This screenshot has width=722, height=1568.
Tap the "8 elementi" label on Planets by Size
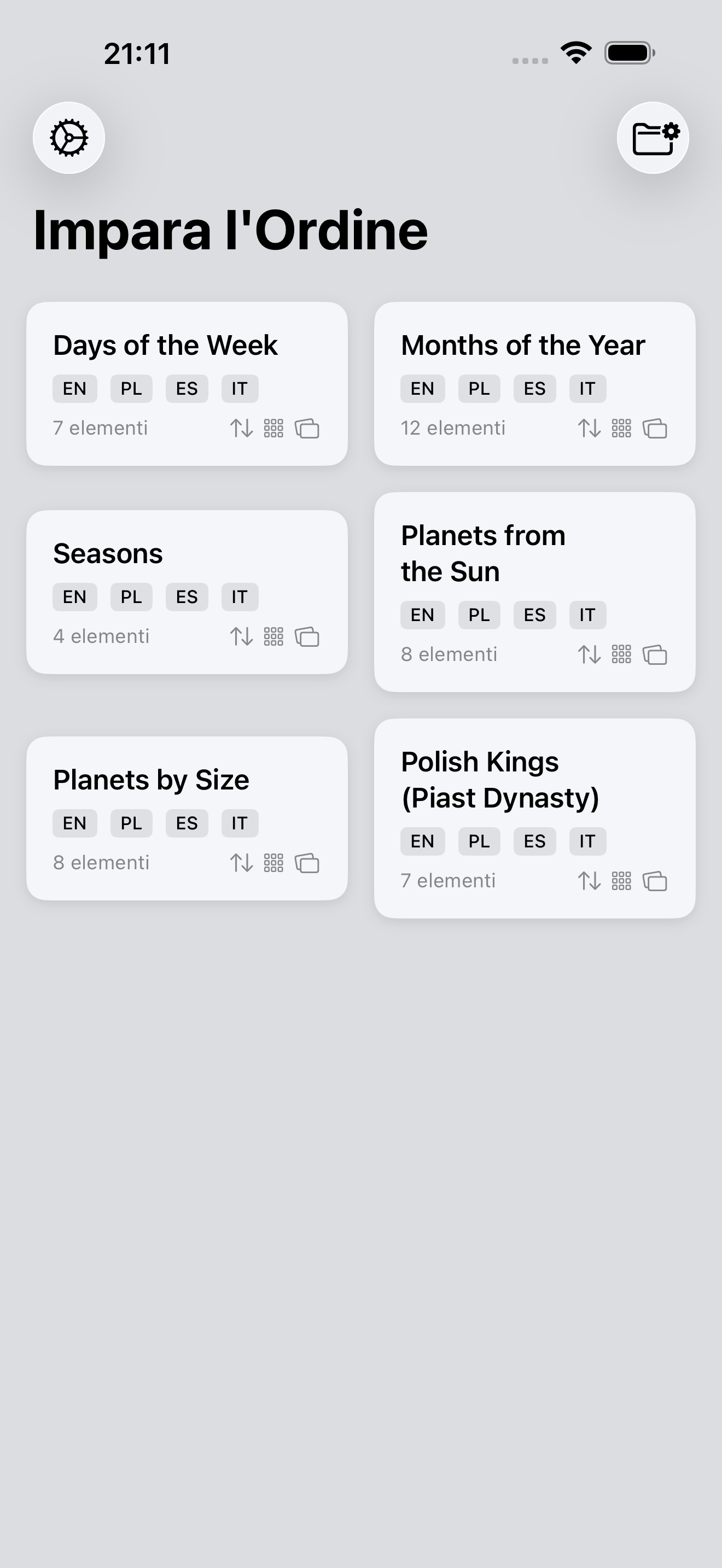coord(101,863)
